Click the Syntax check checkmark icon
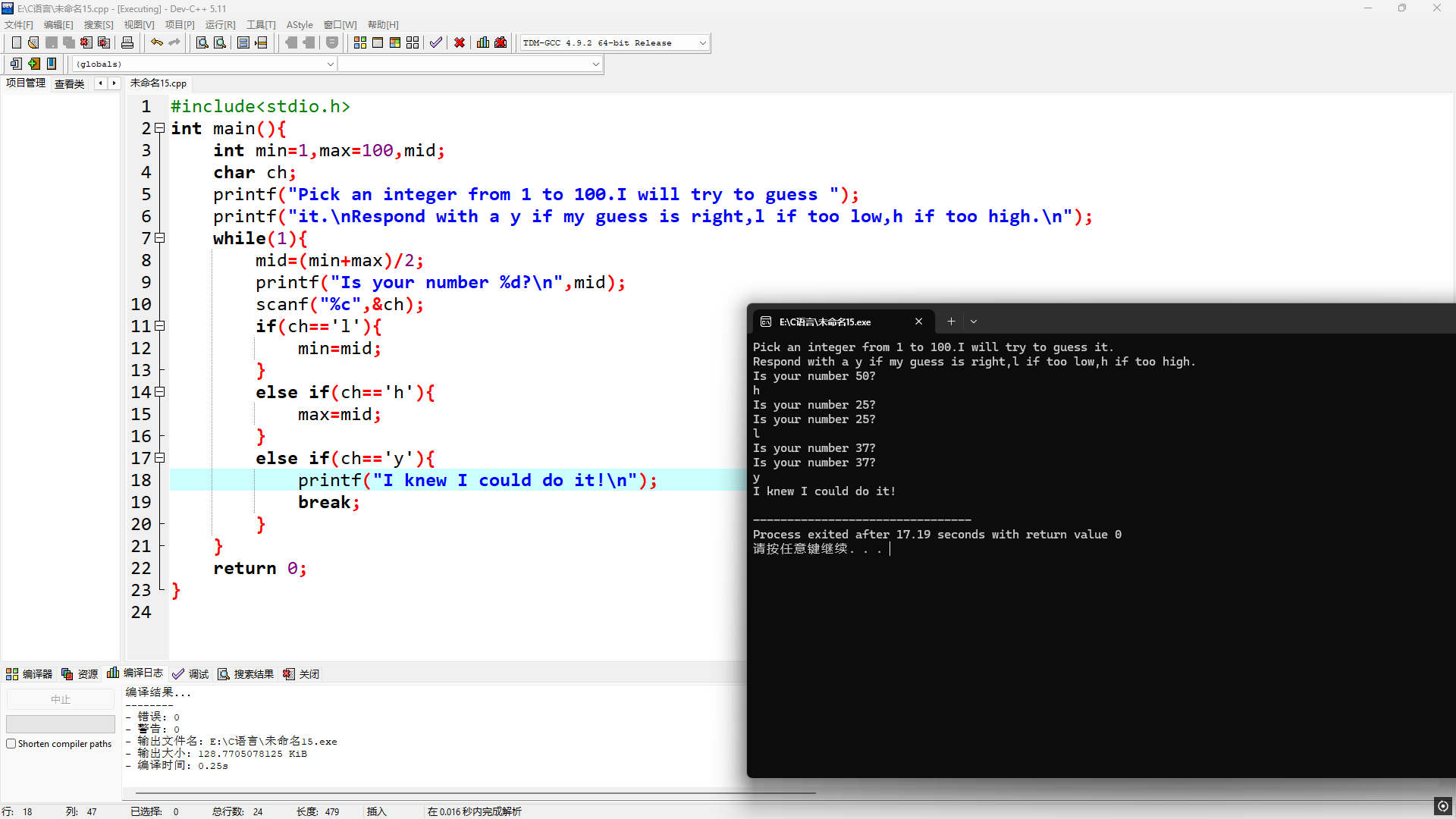1456x819 pixels. click(435, 43)
